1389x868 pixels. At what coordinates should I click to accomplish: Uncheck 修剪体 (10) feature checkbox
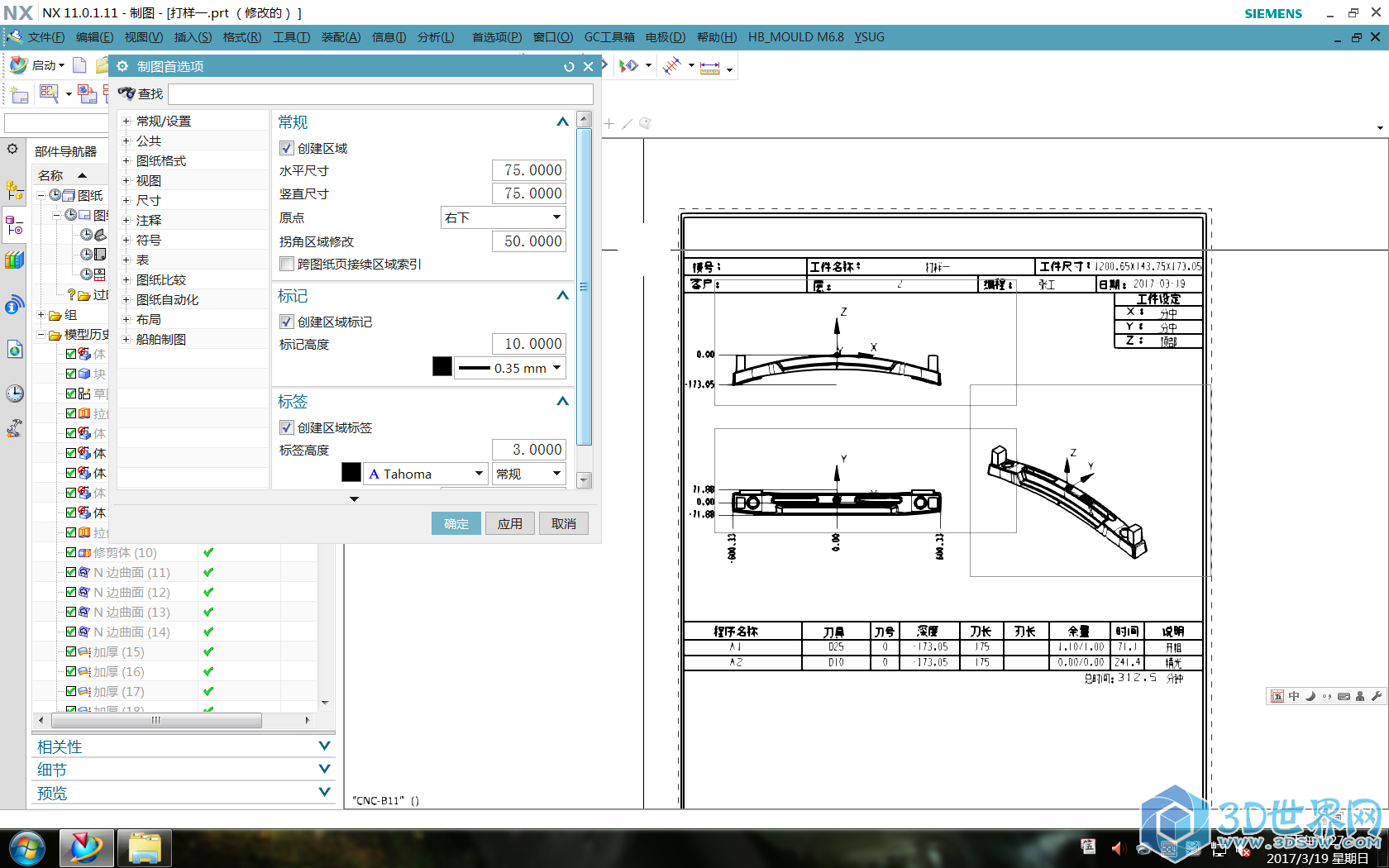[x=71, y=552]
